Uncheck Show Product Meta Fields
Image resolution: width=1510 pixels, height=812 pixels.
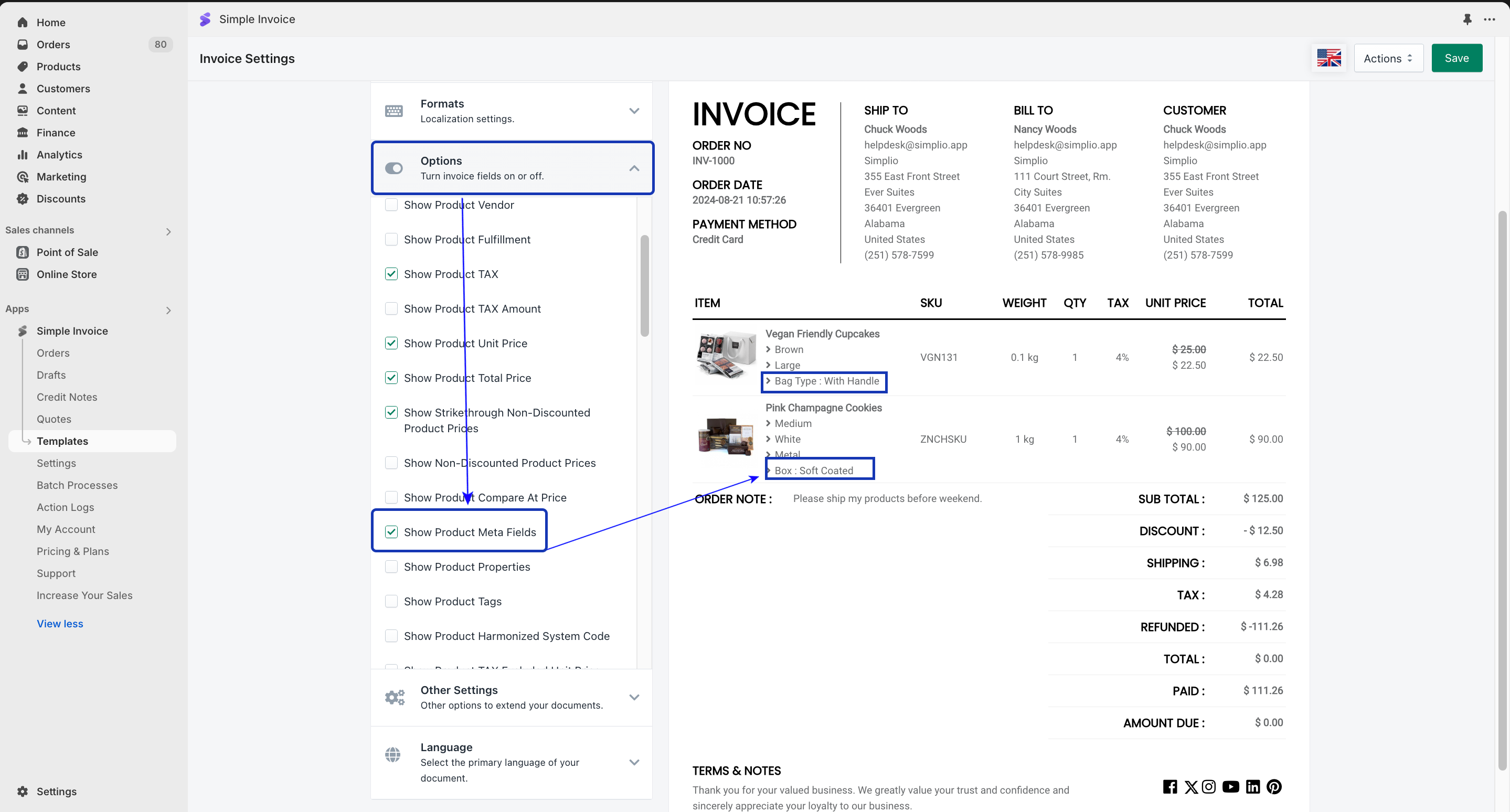[391, 532]
